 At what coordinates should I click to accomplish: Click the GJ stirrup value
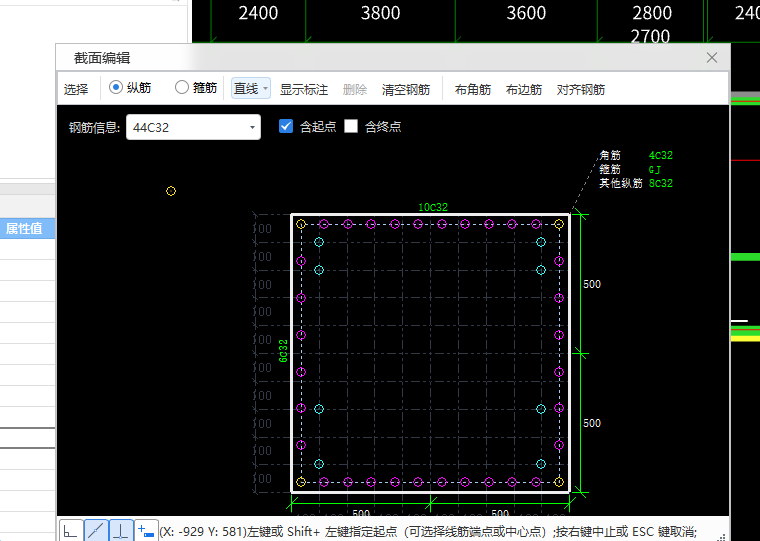click(655, 170)
